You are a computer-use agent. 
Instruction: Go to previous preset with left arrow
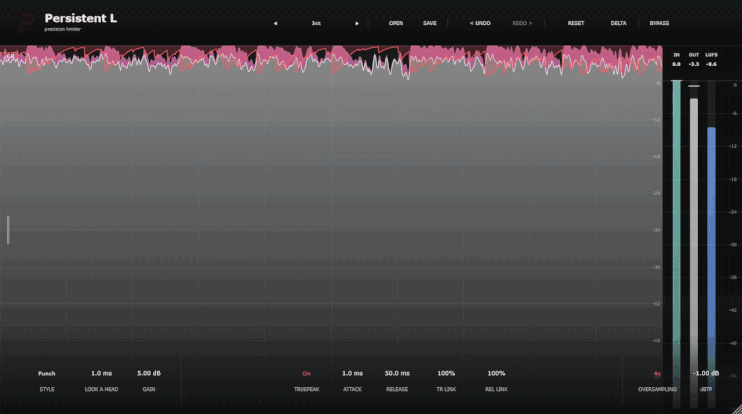click(275, 23)
